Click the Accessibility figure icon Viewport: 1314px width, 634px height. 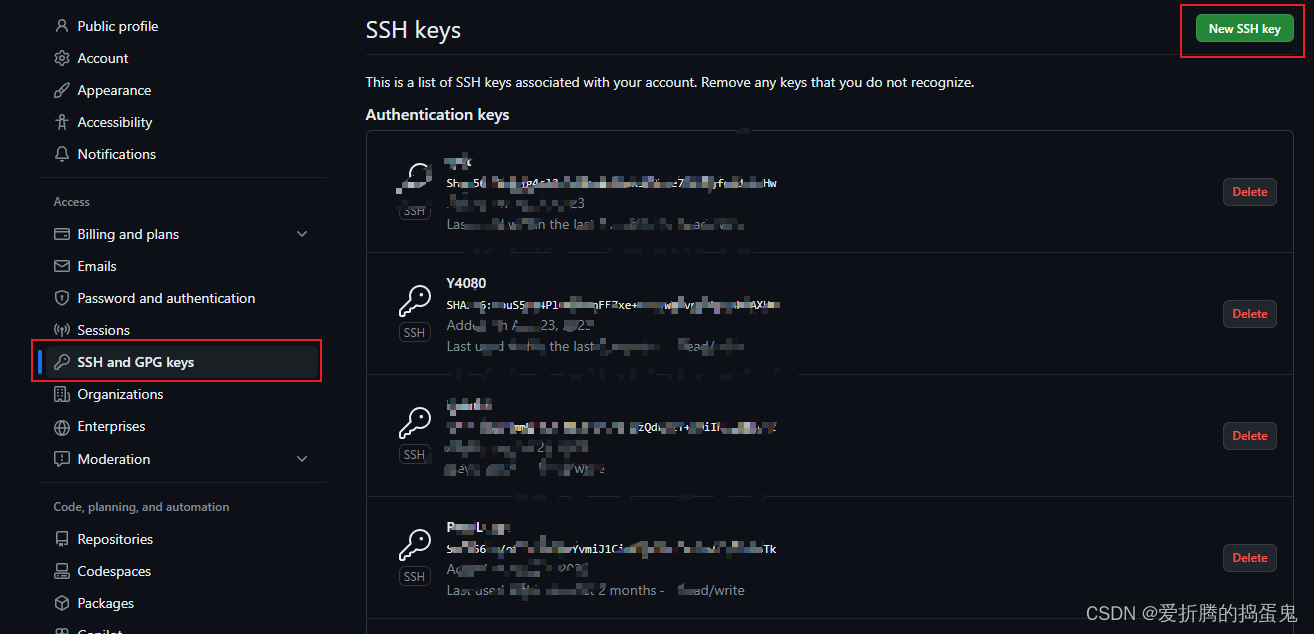point(61,122)
